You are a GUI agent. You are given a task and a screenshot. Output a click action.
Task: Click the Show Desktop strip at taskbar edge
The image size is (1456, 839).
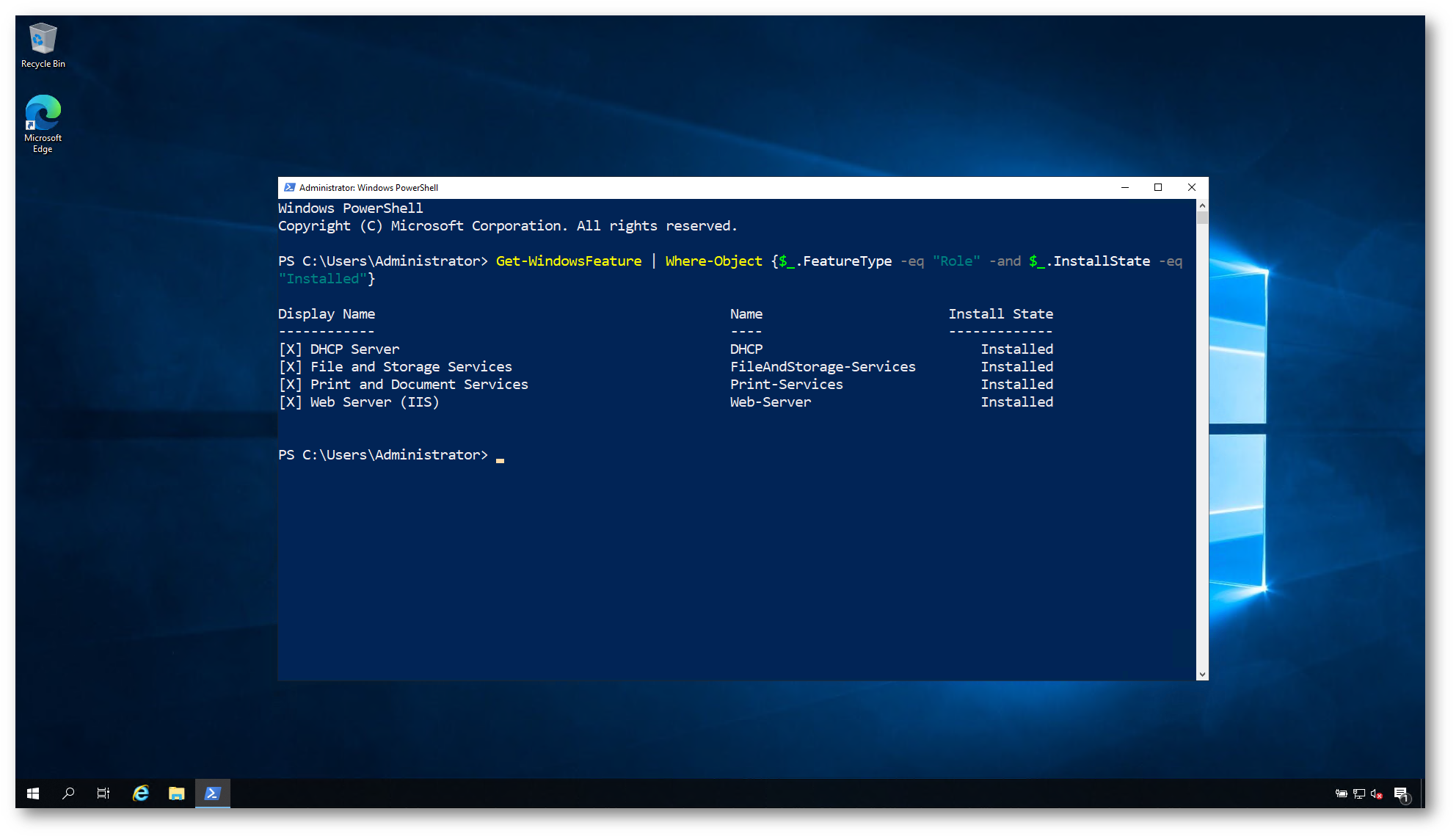point(1422,793)
